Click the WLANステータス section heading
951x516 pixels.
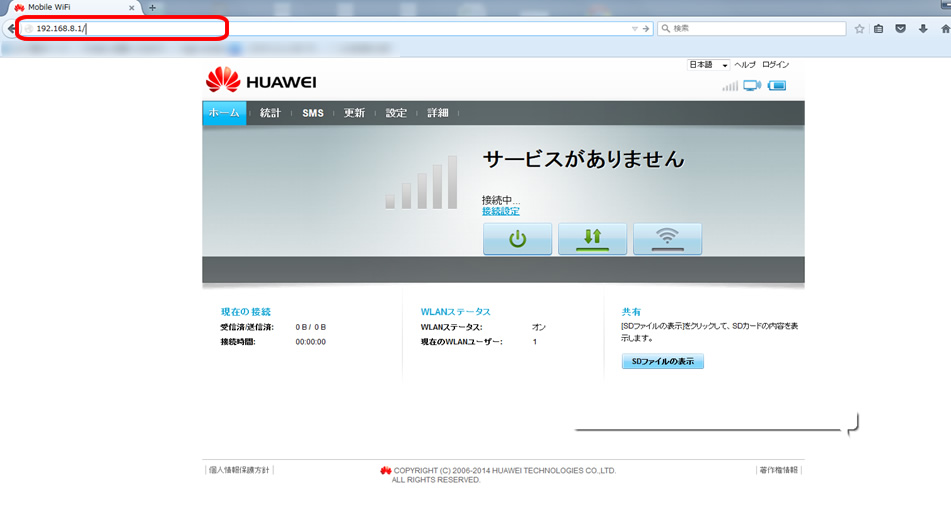(455, 312)
